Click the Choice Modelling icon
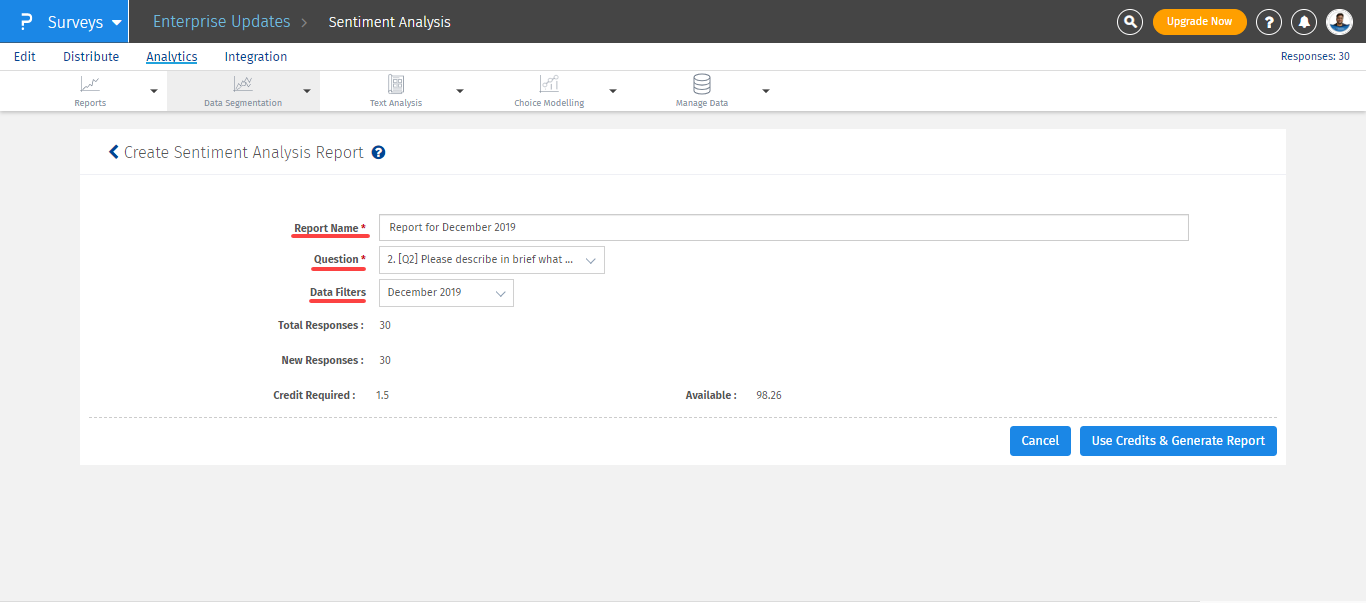Screen dimensions: 1366x603 click(x=549, y=85)
